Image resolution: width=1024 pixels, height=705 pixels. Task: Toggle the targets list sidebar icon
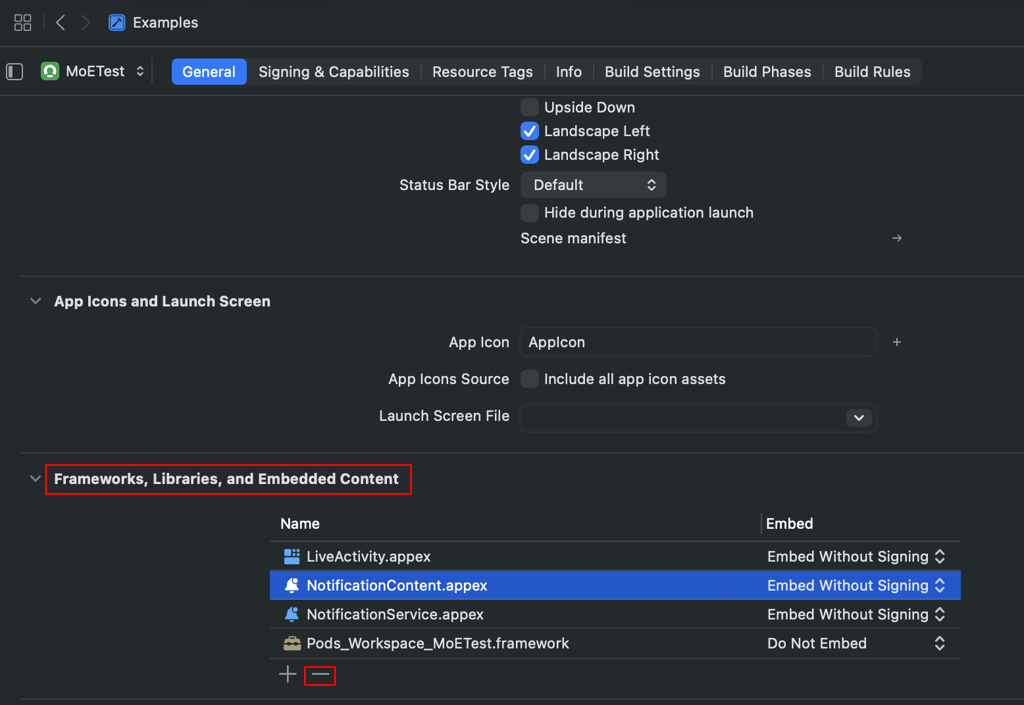point(14,72)
